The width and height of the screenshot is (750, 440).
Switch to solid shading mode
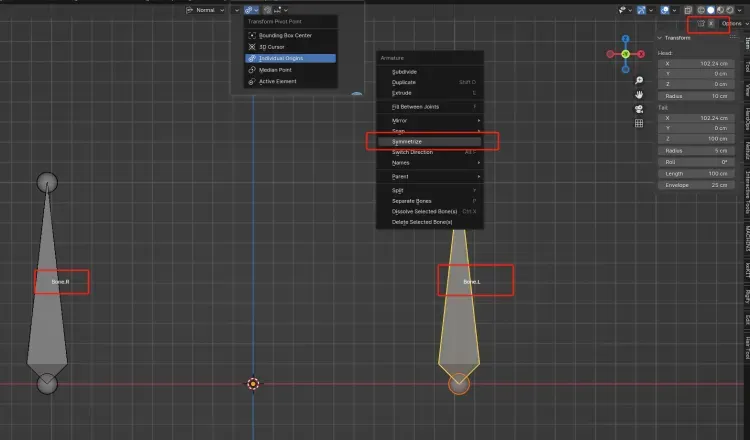click(x=711, y=10)
